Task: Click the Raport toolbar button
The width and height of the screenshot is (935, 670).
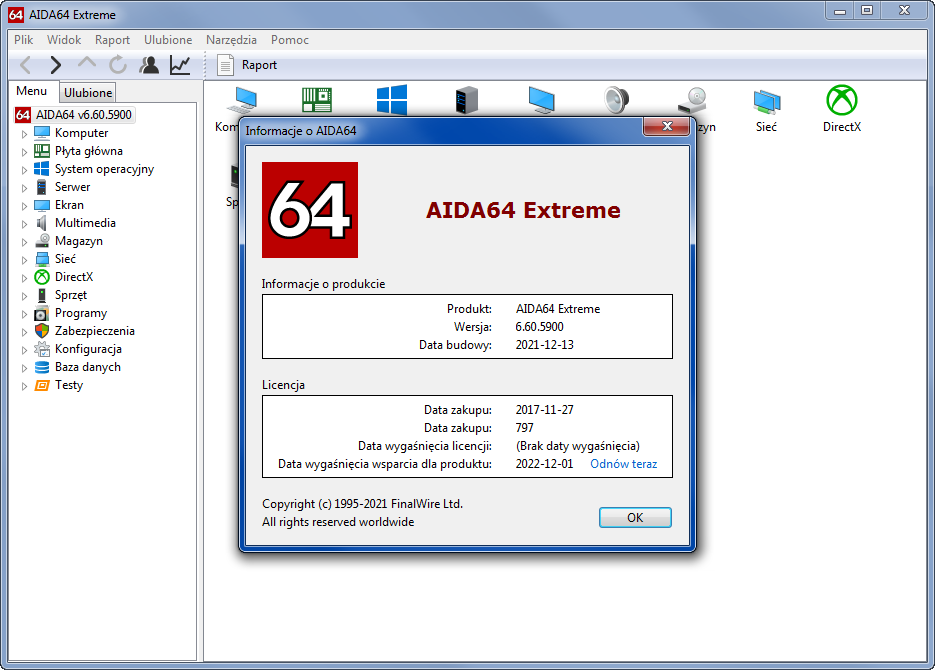Action: 247,64
